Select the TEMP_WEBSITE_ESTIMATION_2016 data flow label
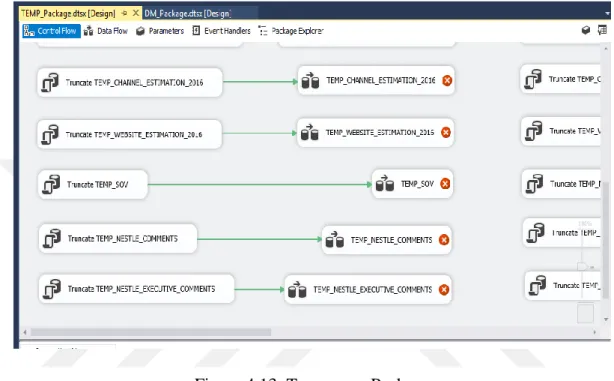Viewport: 614px width, 381px height. click(380, 132)
